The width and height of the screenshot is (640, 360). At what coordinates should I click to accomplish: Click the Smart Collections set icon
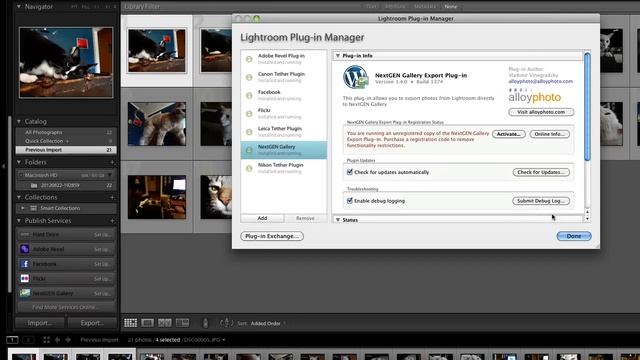click(33, 208)
